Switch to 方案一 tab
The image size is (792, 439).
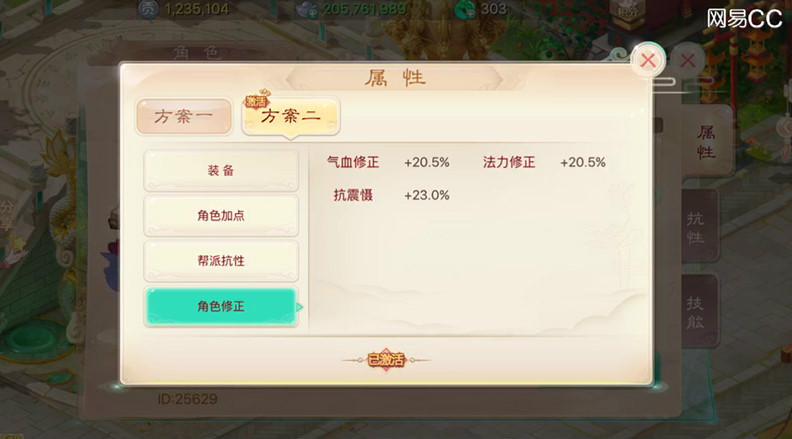pyautogui.click(x=184, y=117)
